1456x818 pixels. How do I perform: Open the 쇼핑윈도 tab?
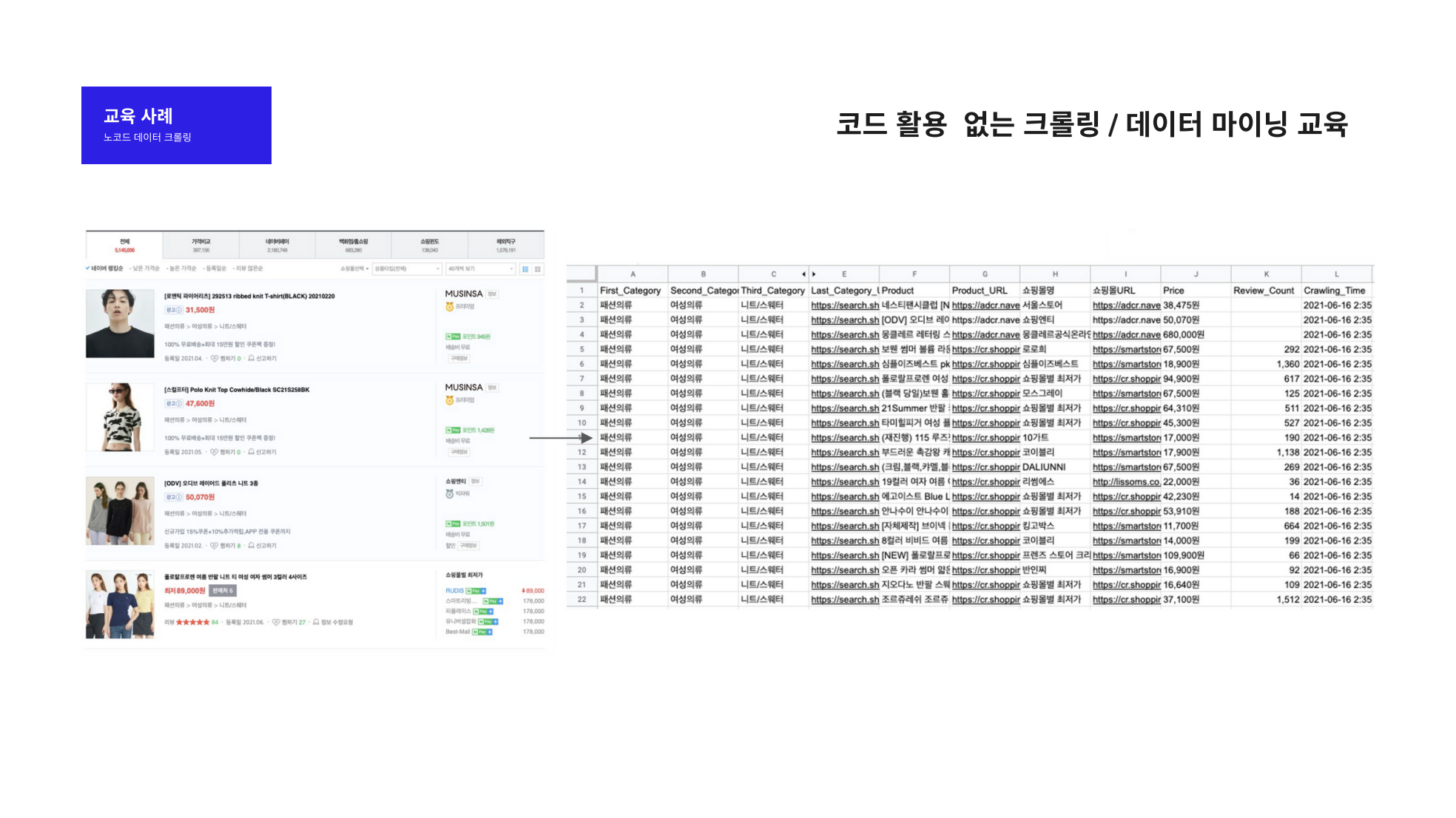(429, 246)
